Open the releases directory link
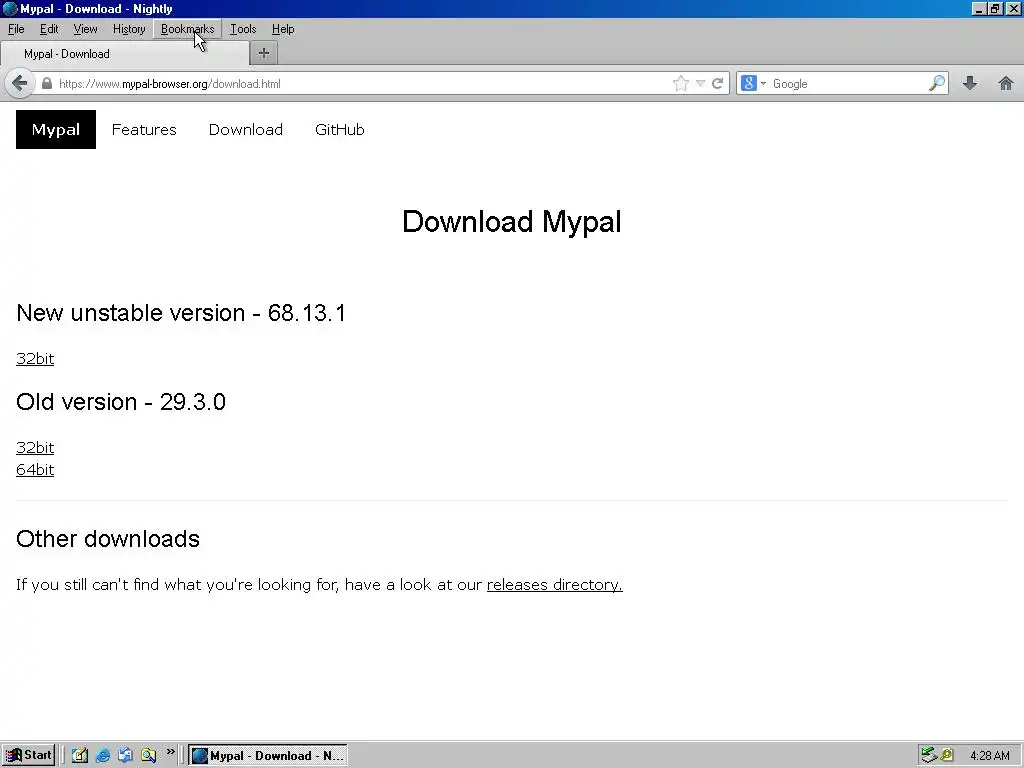The image size is (1024, 768). [554, 584]
